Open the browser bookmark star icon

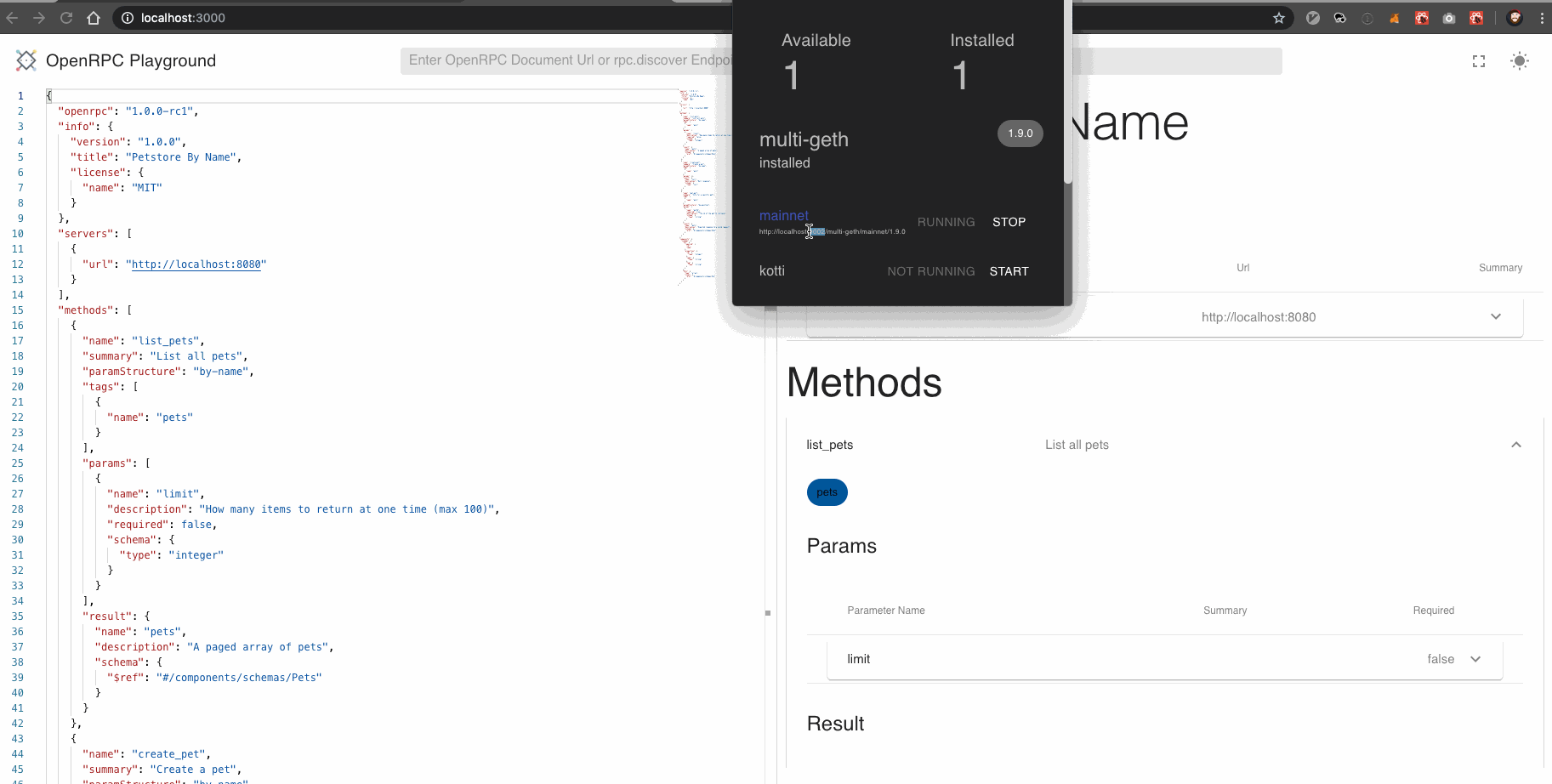pos(1279,18)
